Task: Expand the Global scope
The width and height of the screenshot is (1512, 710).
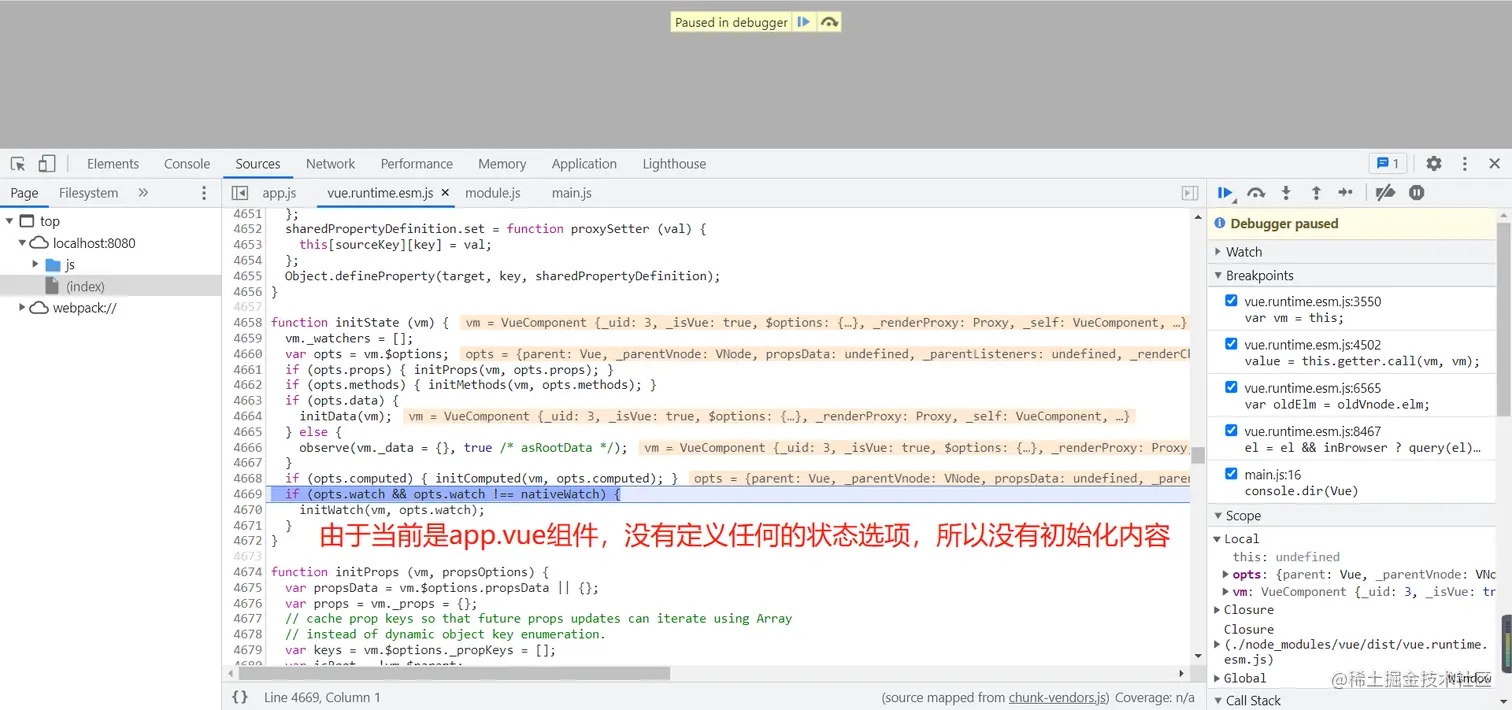Action: (1218, 678)
